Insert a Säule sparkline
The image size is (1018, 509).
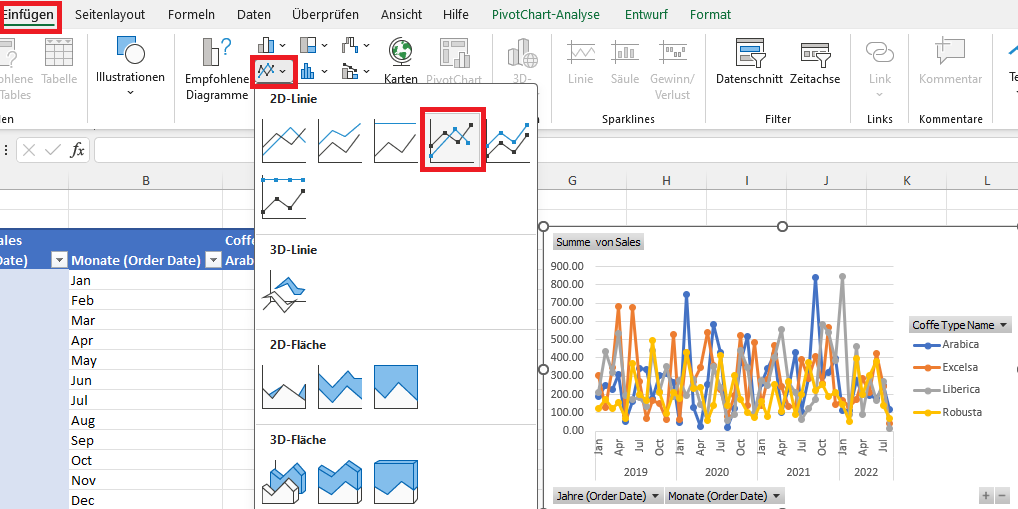[625, 62]
